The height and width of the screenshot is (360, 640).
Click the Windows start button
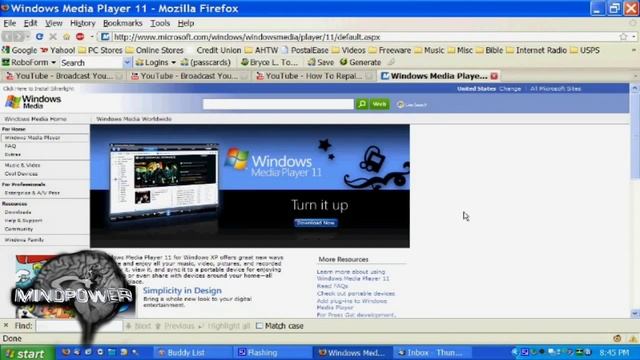point(27,353)
